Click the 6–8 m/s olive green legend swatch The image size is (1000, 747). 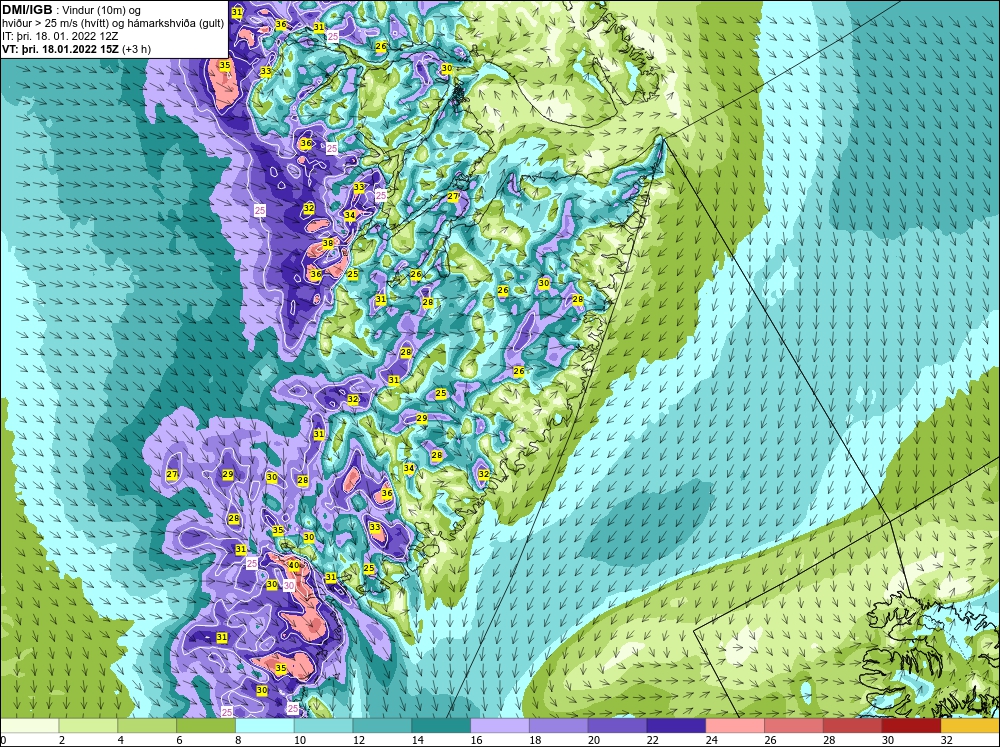(x=206, y=725)
